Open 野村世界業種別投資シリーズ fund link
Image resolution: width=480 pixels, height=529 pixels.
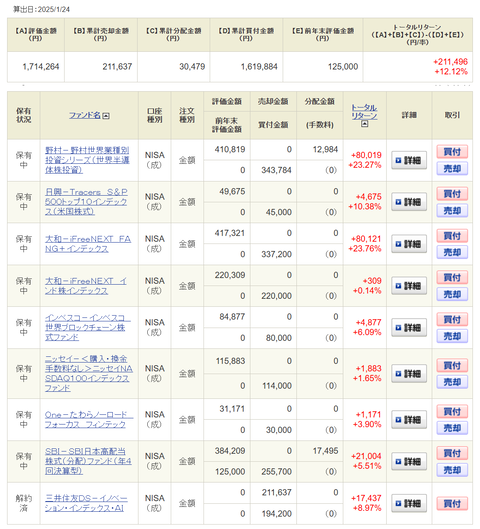tap(87, 160)
